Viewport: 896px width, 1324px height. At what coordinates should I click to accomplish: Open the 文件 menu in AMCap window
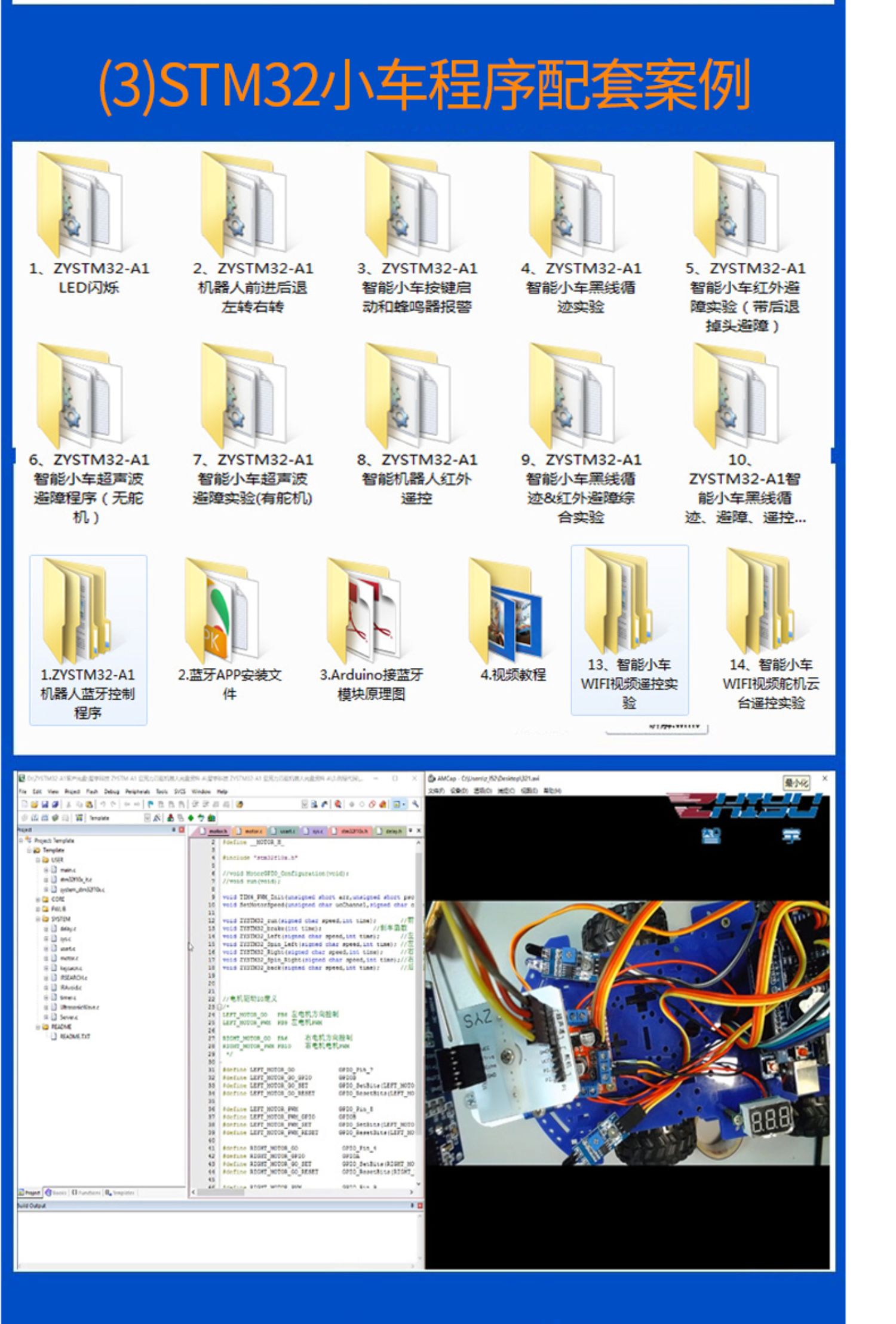pyautogui.click(x=437, y=790)
